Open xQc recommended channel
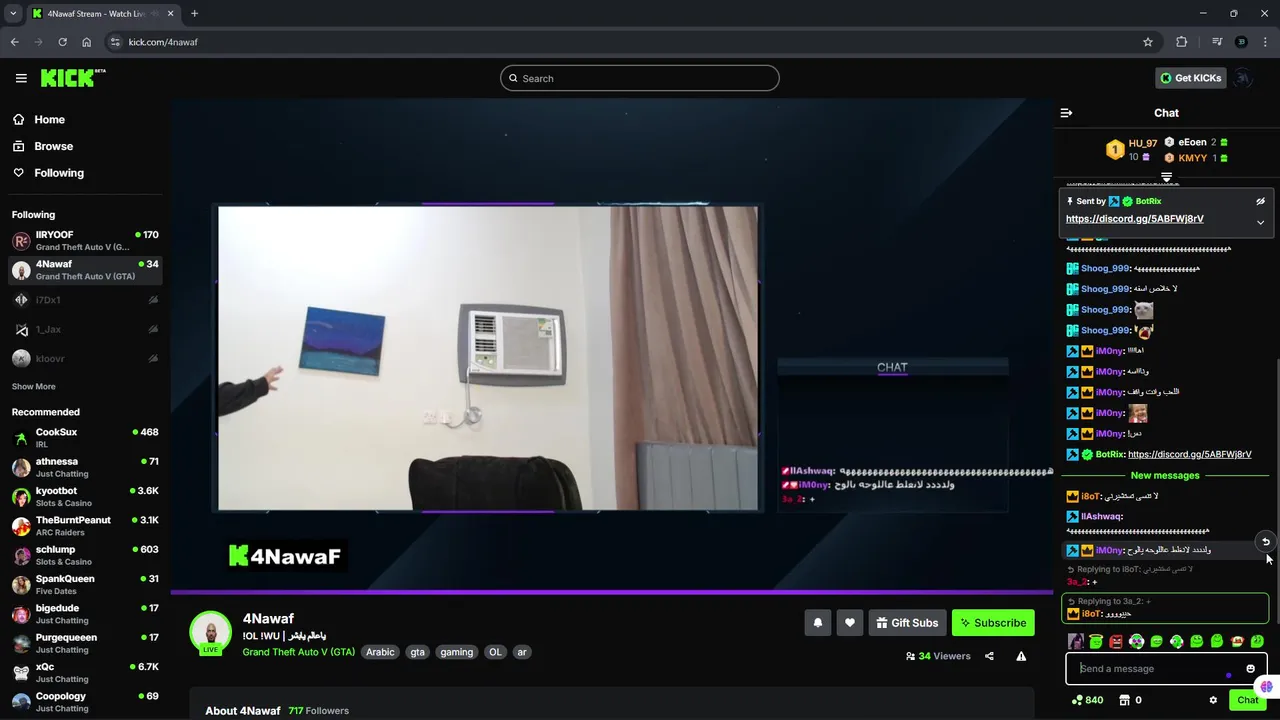The image size is (1280, 720). pyautogui.click(x=85, y=672)
